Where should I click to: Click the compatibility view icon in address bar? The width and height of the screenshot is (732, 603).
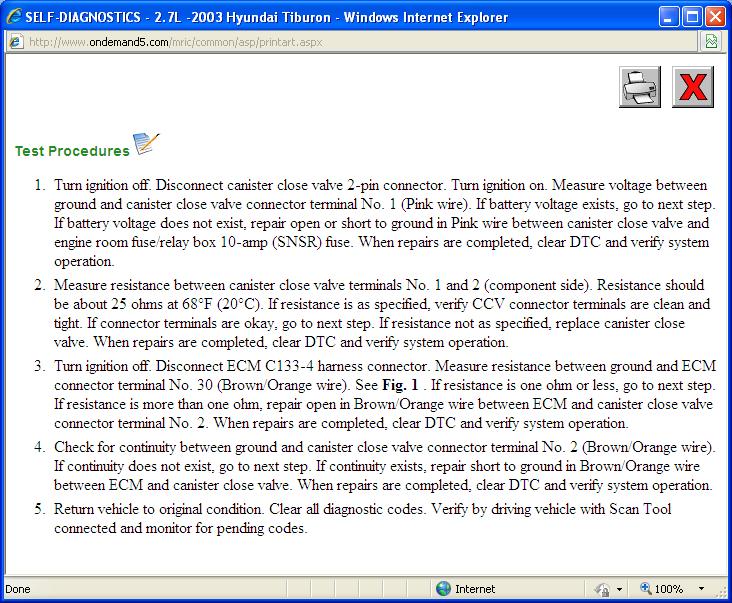tap(711, 42)
